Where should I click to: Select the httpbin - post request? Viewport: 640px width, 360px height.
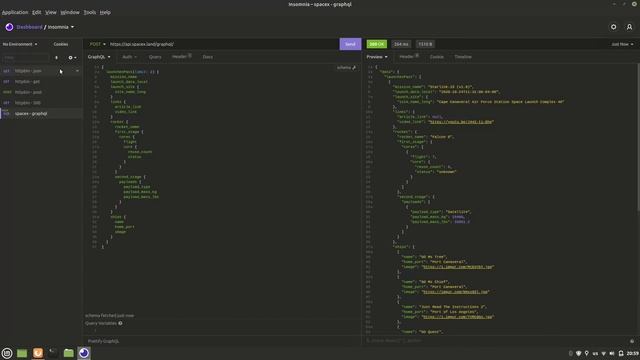[x=41, y=92]
